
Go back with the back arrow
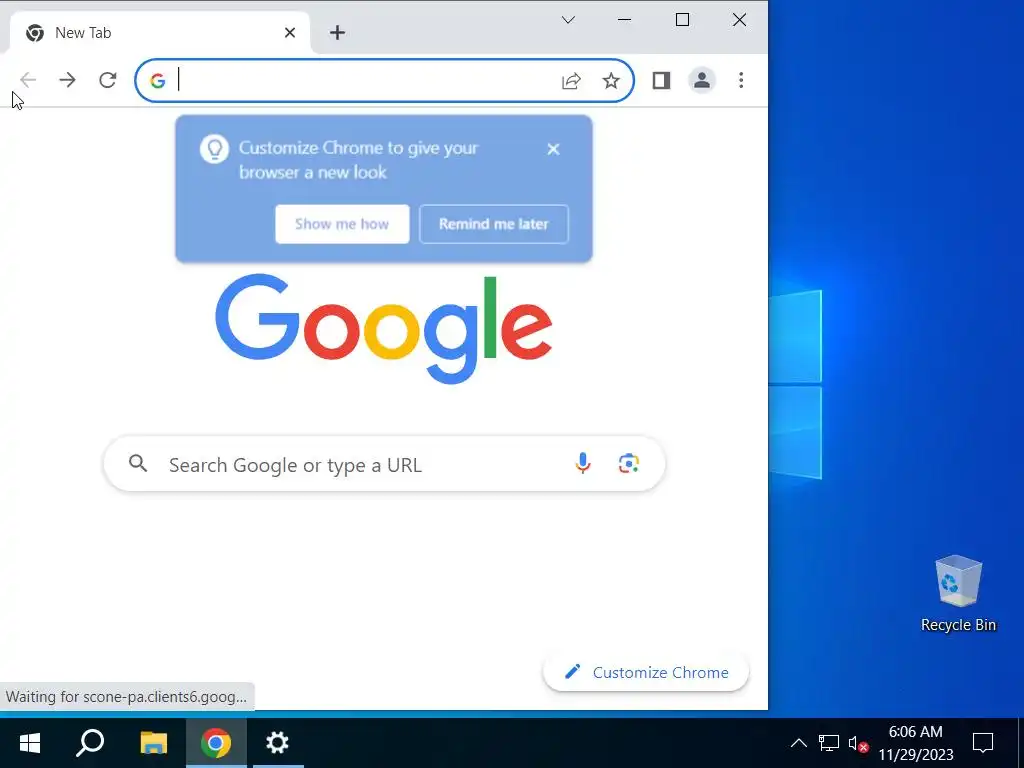[27, 80]
